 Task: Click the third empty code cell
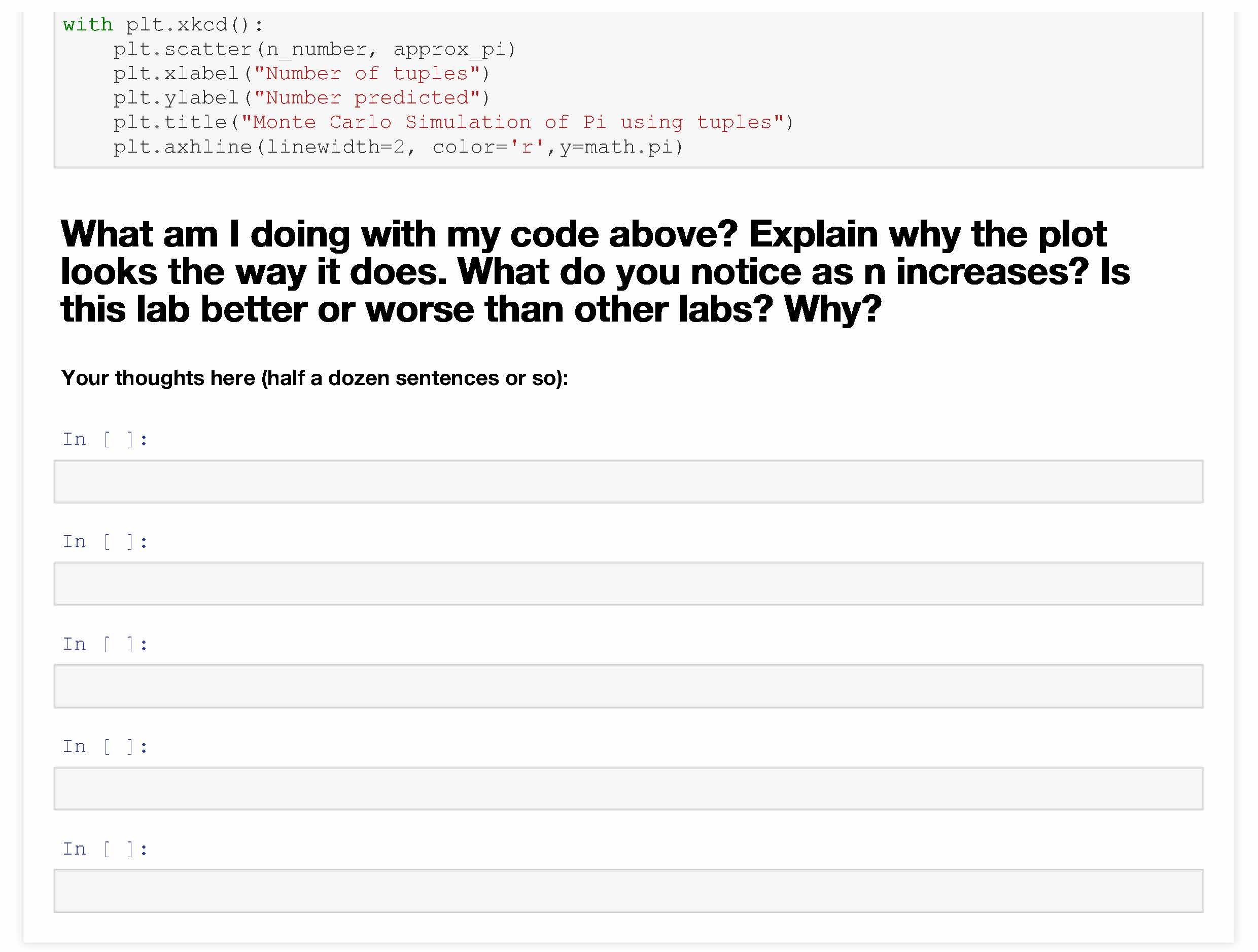pos(628,686)
